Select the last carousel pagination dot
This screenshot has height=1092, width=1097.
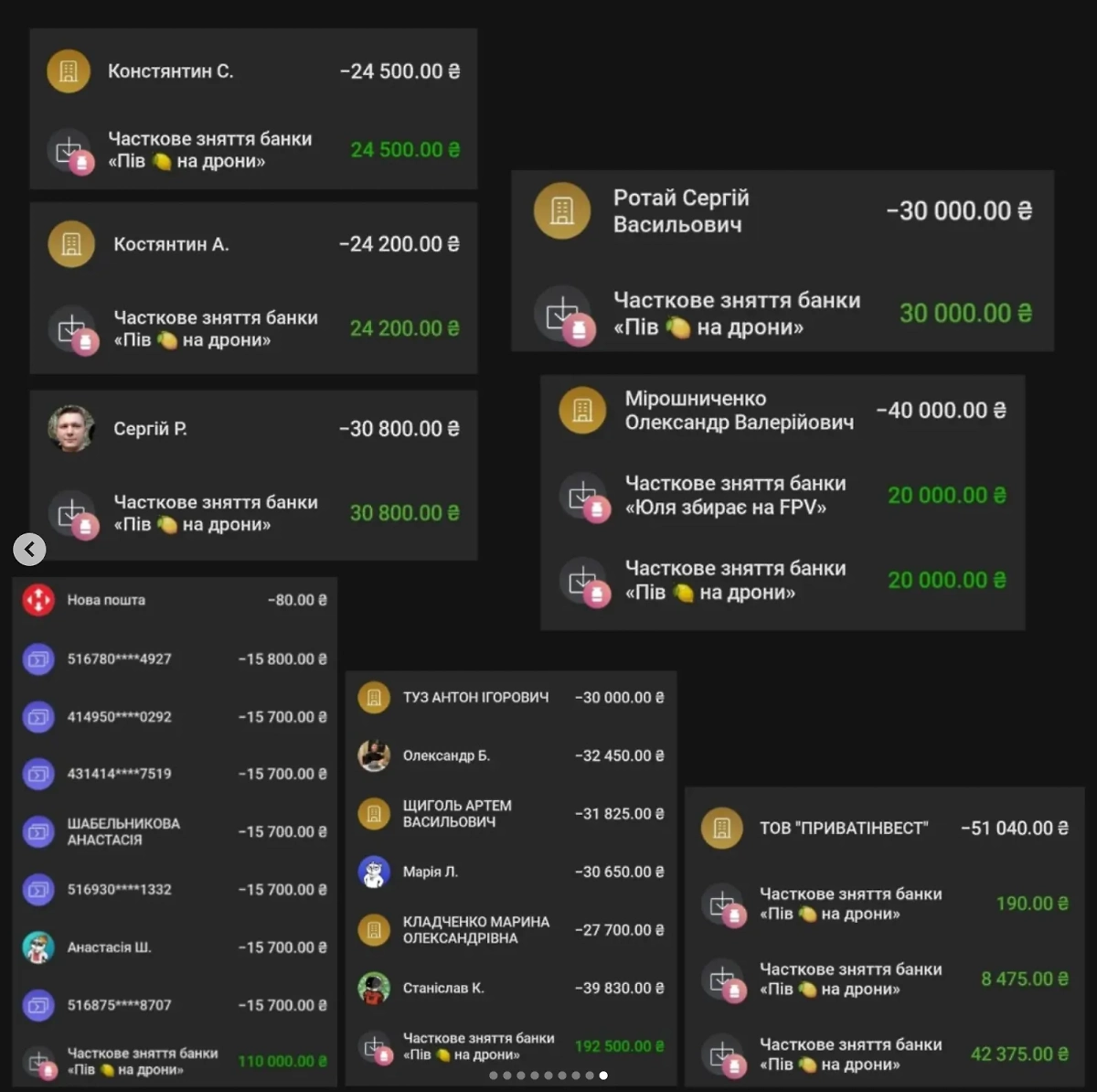click(603, 1076)
